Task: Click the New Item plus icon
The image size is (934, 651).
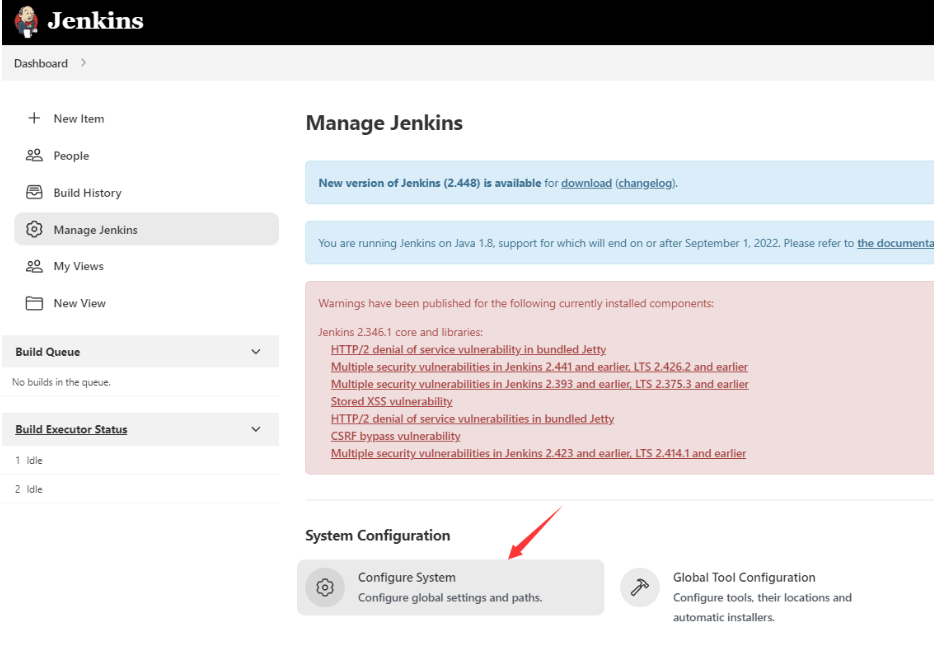Action: 34,118
